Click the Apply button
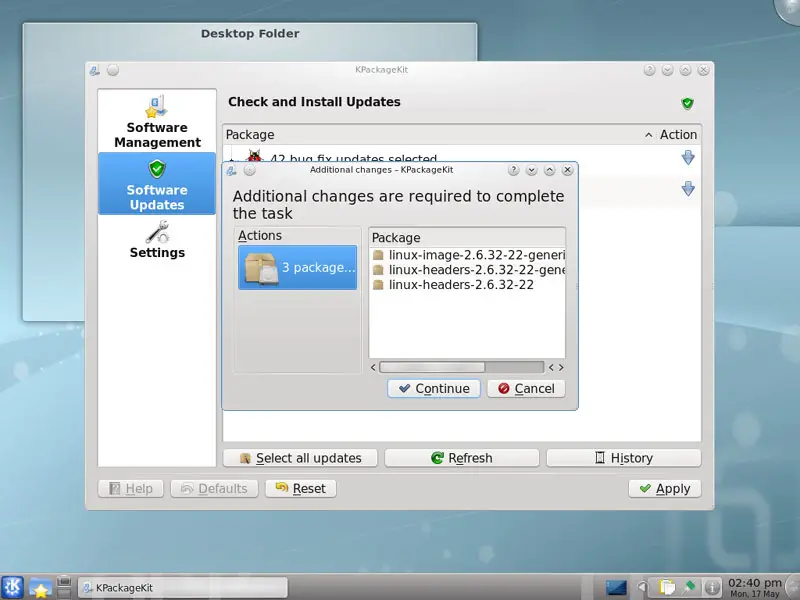This screenshot has height=600, width=800. point(665,489)
